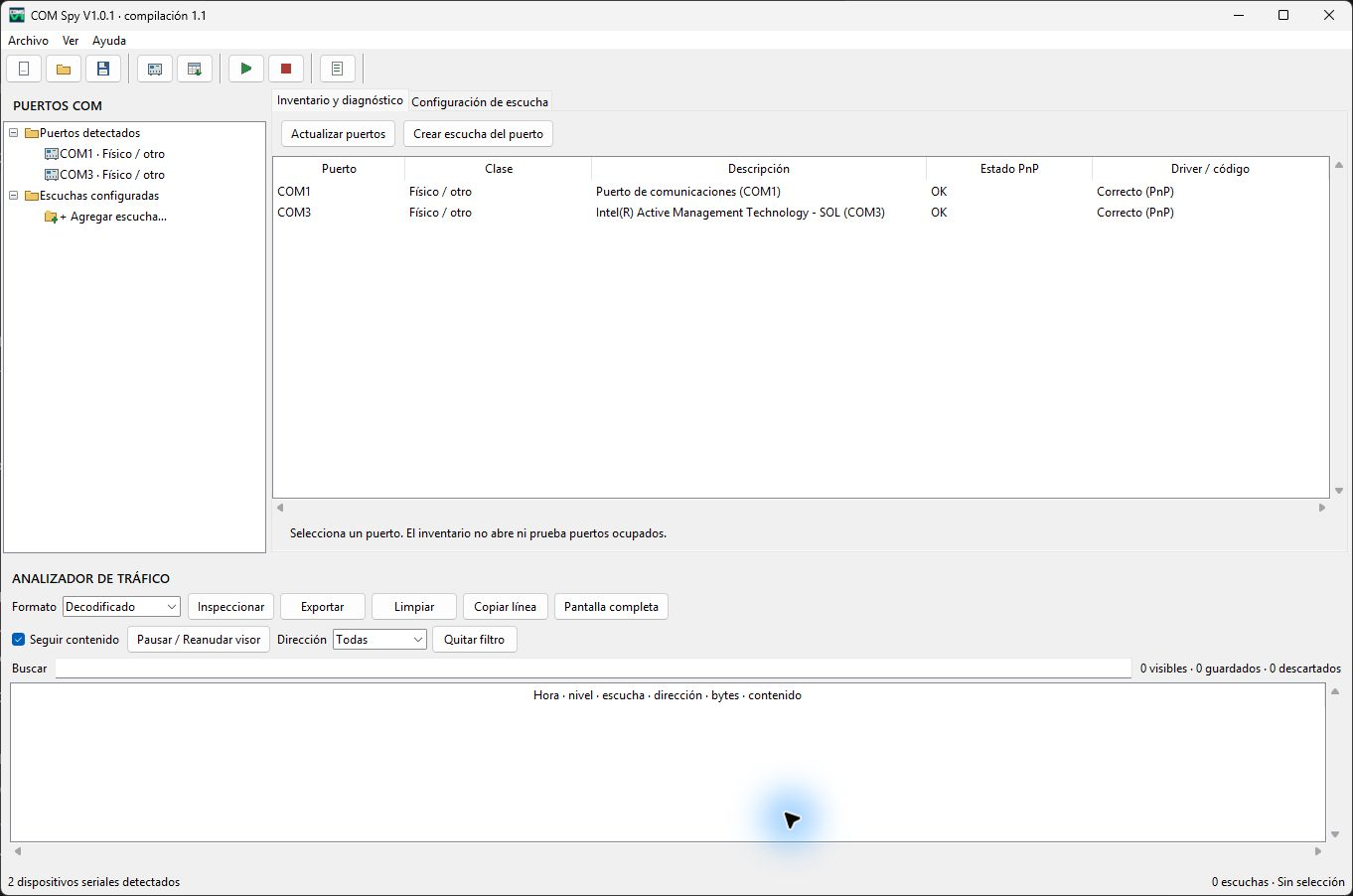
Task: Click the table with green arrow toolbar icon
Action: click(x=195, y=69)
